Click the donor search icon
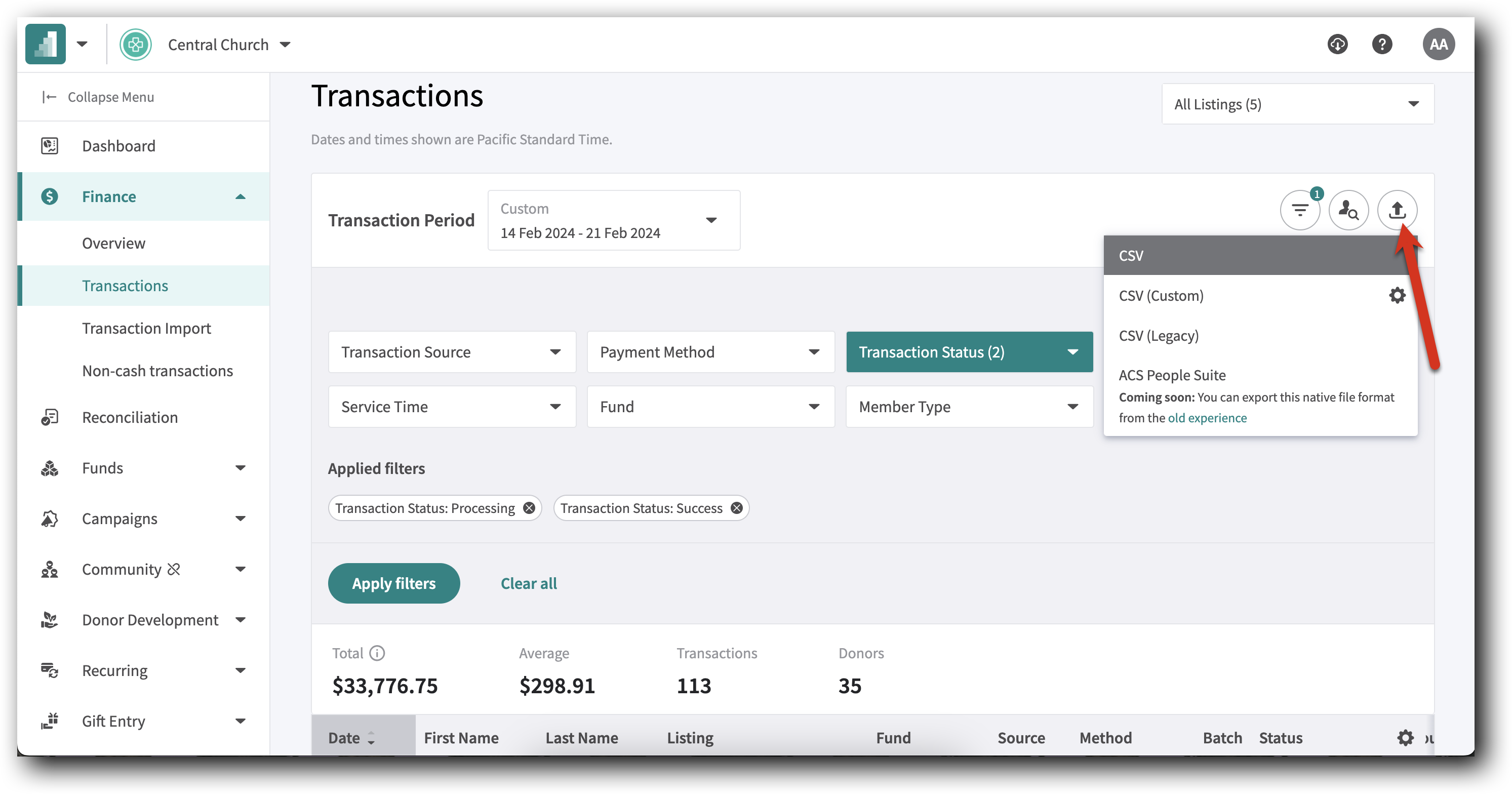Screen dimensions: 1512x794 (1349, 210)
